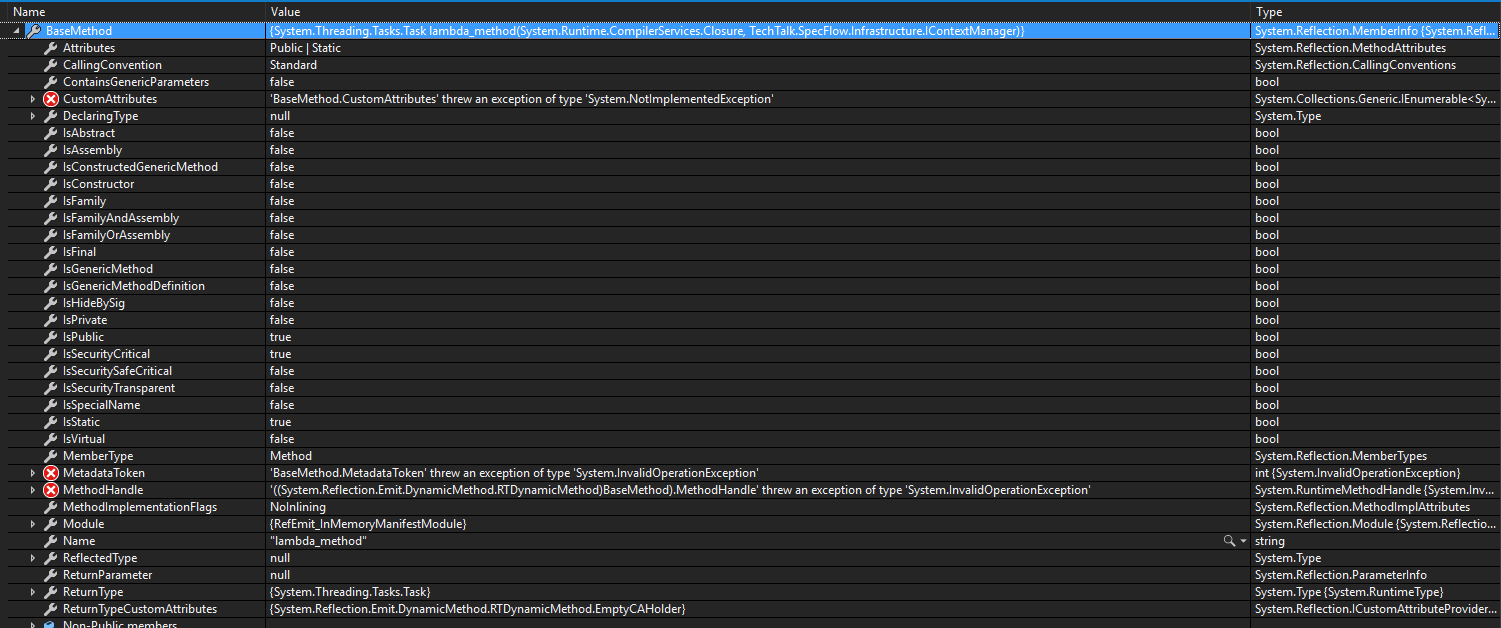The width and height of the screenshot is (1501, 628).
Task: Click the wrench icon next to IsFamily
Action: (x=50, y=201)
